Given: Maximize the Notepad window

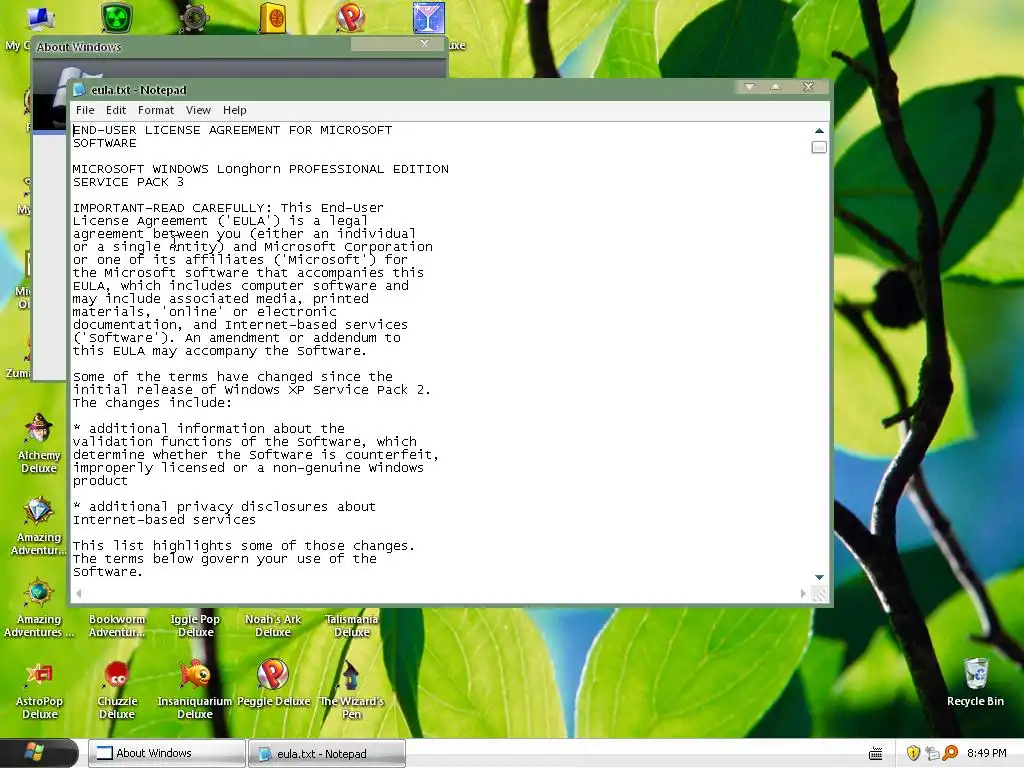Looking at the screenshot, I should 776,87.
